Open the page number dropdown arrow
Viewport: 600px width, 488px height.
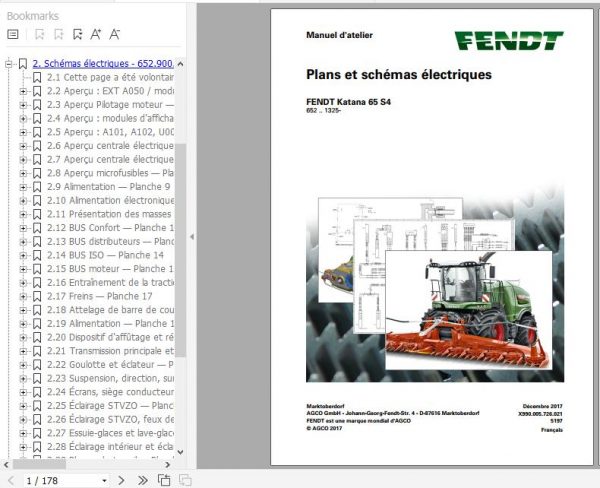click(104, 481)
